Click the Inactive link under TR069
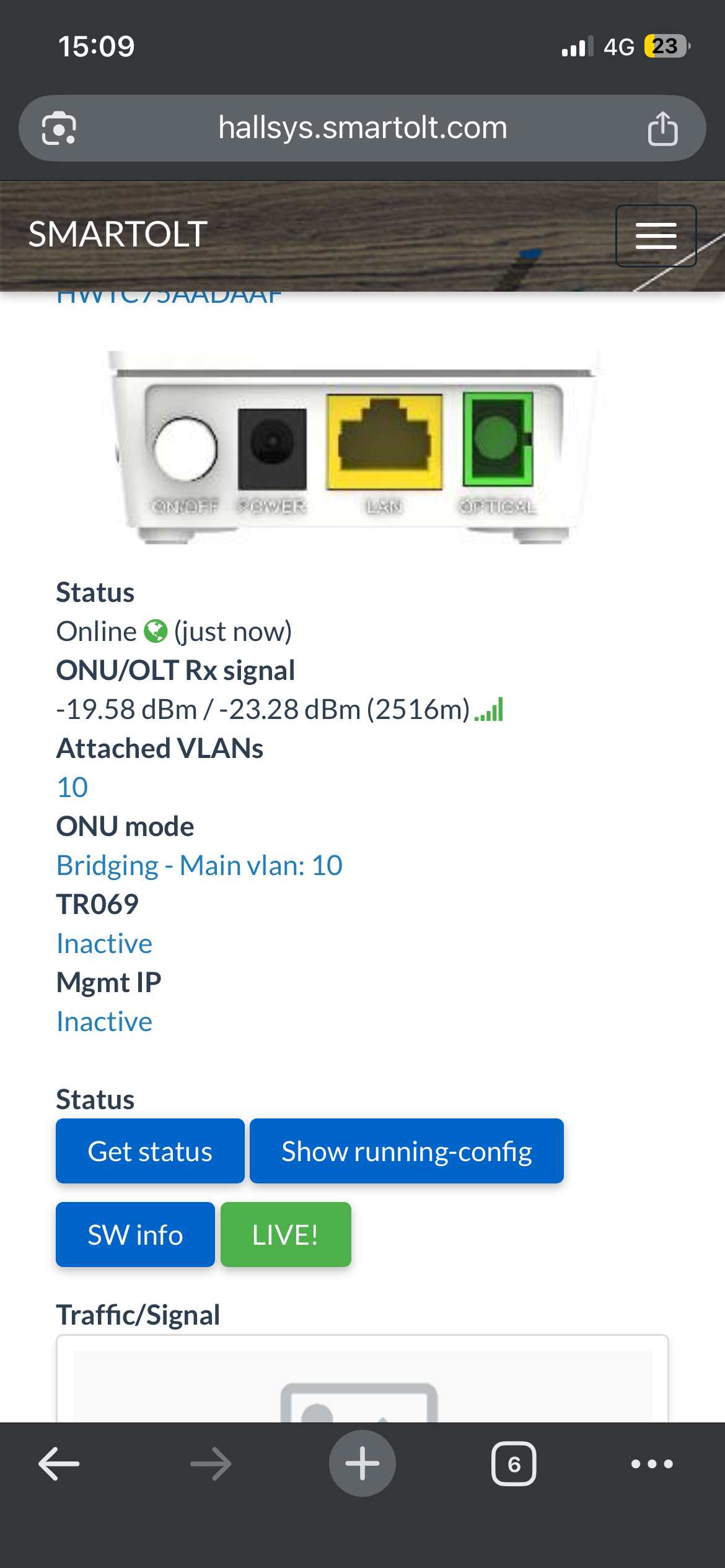This screenshot has height=1568, width=725. [104, 944]
